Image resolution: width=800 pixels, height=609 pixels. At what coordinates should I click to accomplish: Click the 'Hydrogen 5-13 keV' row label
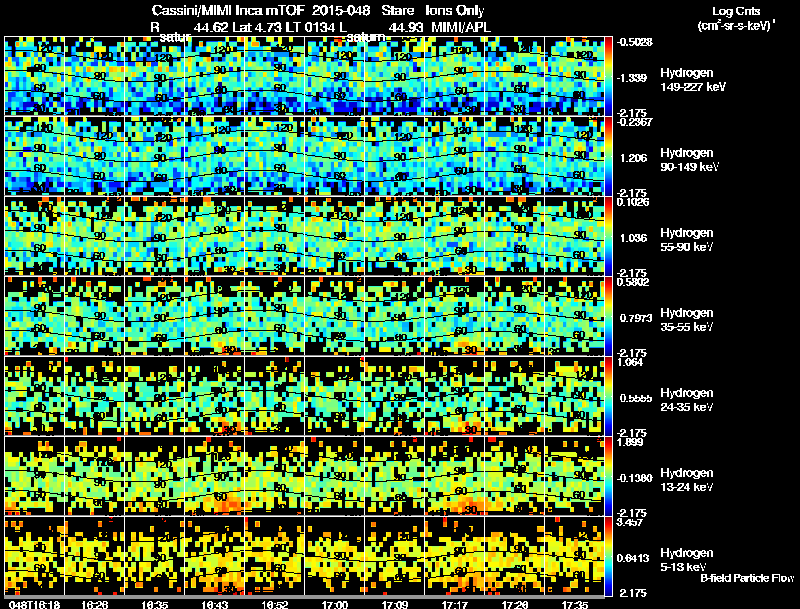687,560
